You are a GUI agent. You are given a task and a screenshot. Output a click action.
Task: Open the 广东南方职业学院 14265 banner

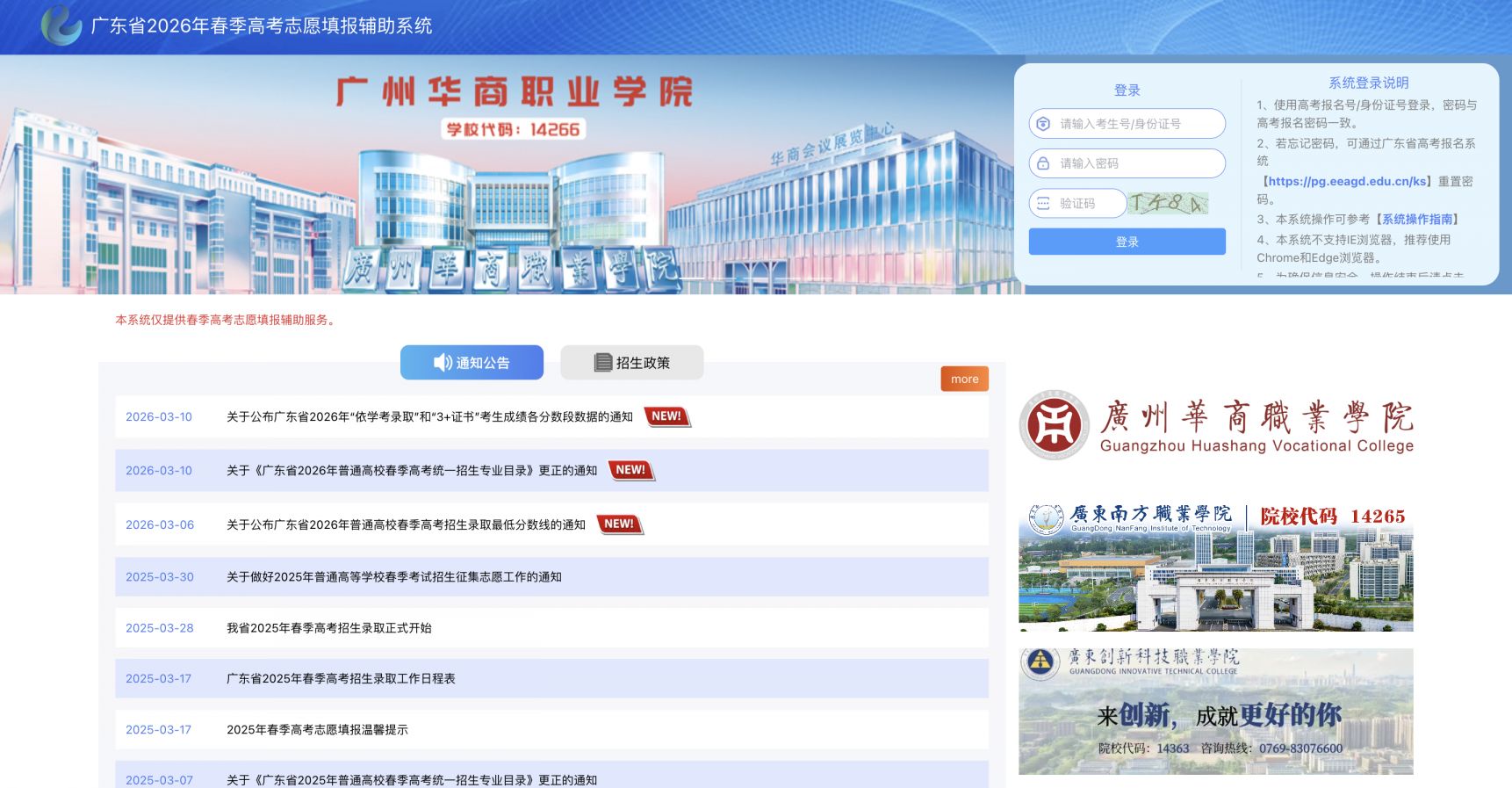1216,567
